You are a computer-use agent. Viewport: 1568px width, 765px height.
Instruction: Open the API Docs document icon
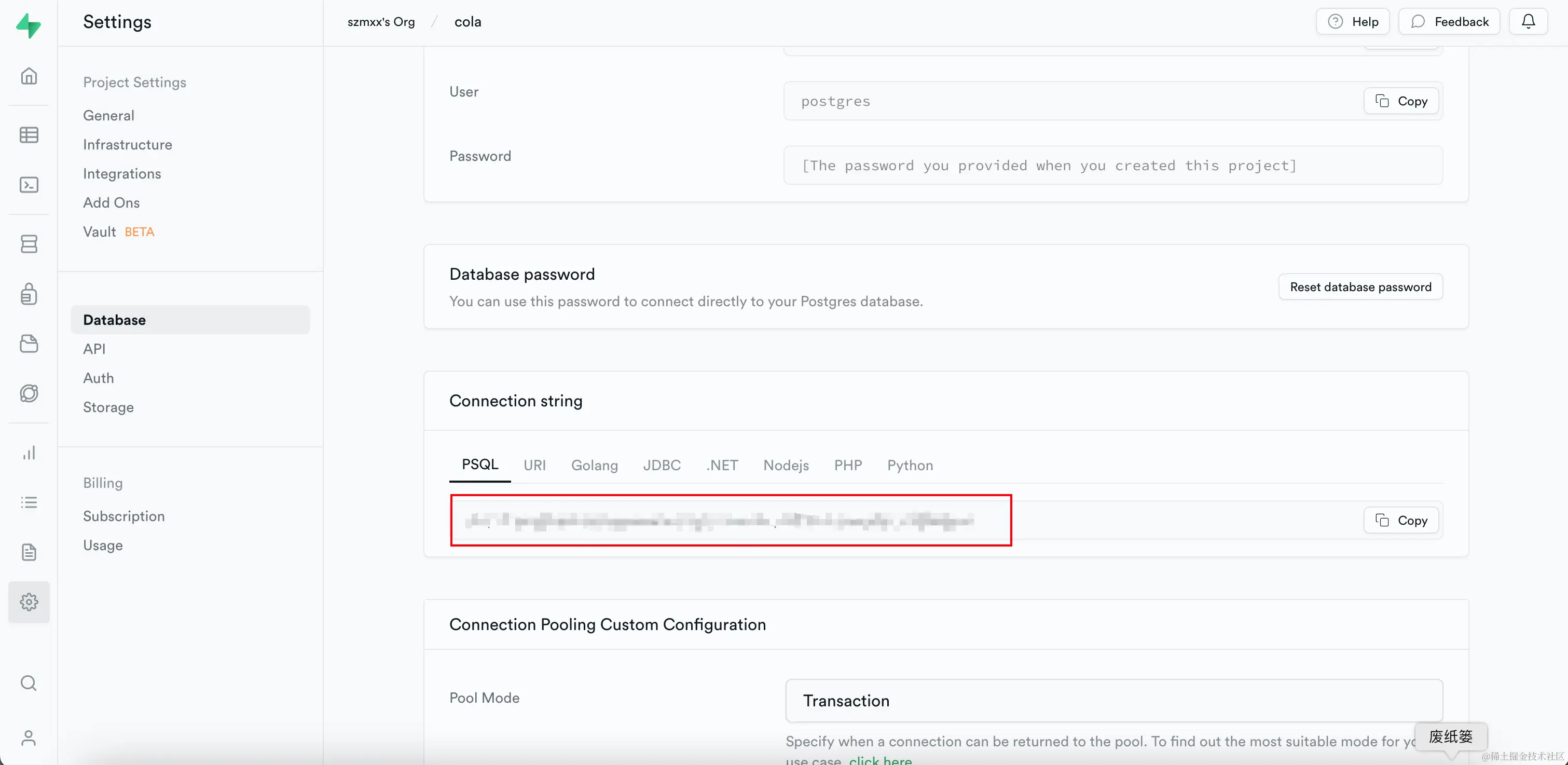point(29,552)
